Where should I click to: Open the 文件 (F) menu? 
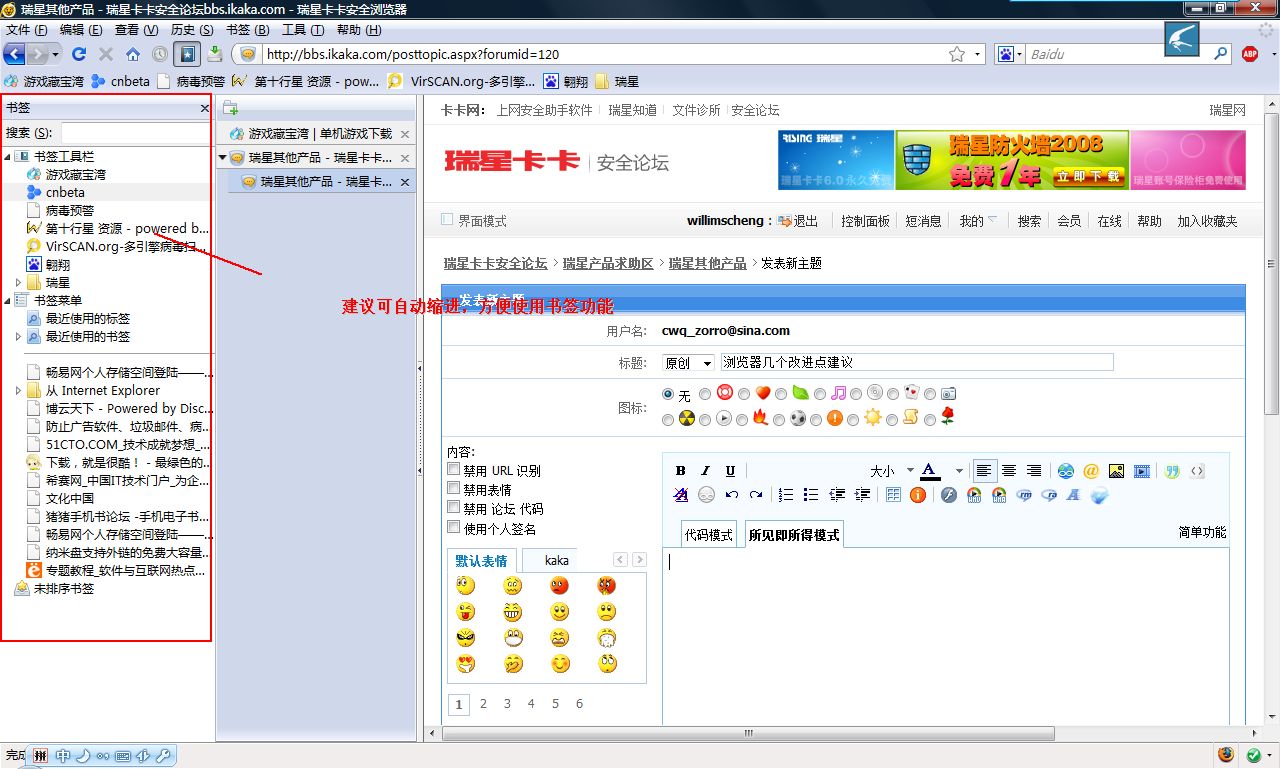click(26, 30)
